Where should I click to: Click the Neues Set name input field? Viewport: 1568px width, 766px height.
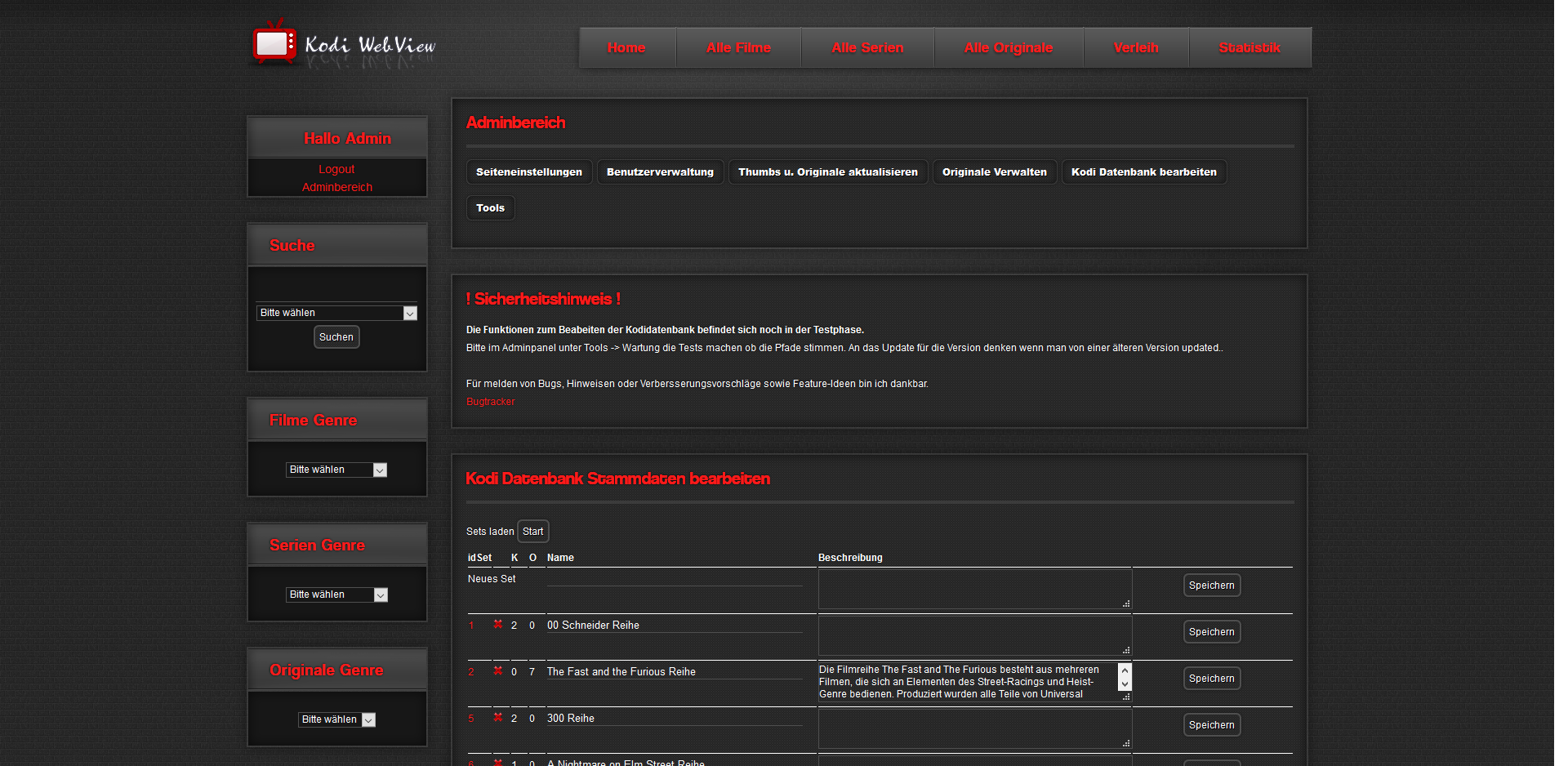click(x=674, y=579)
